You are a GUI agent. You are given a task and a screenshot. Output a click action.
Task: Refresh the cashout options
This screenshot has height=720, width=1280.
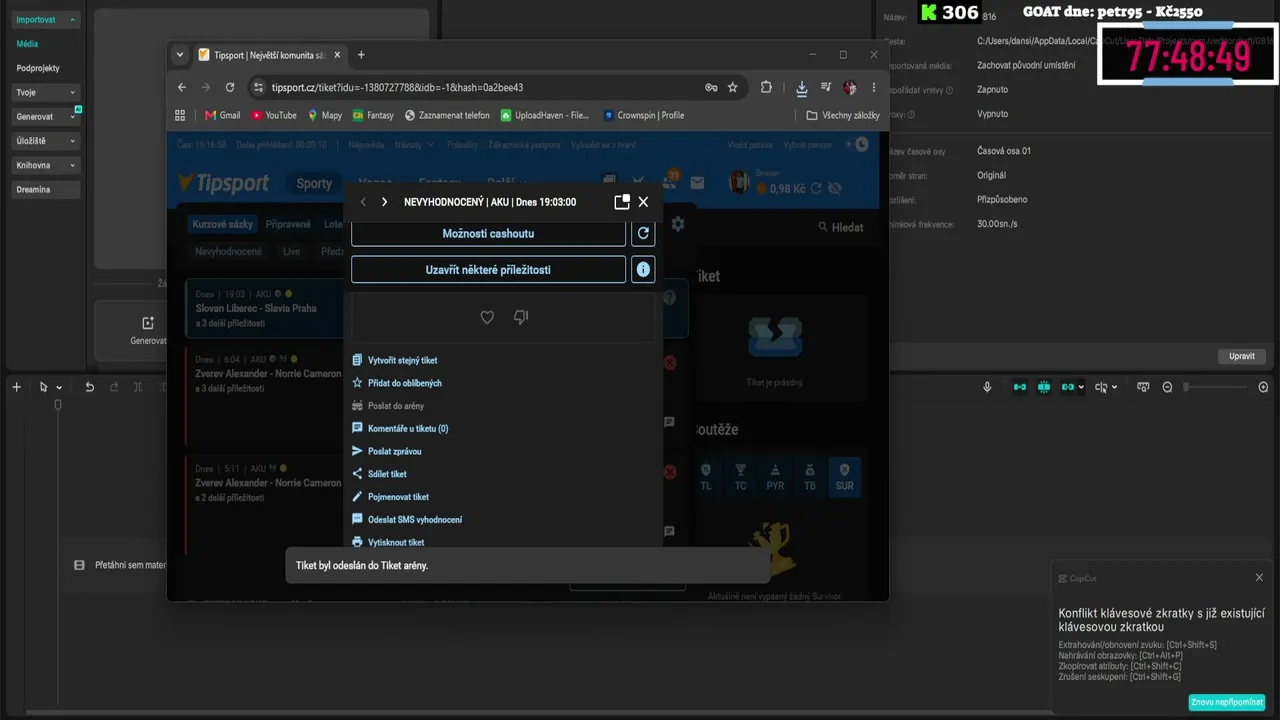[643, 234]
